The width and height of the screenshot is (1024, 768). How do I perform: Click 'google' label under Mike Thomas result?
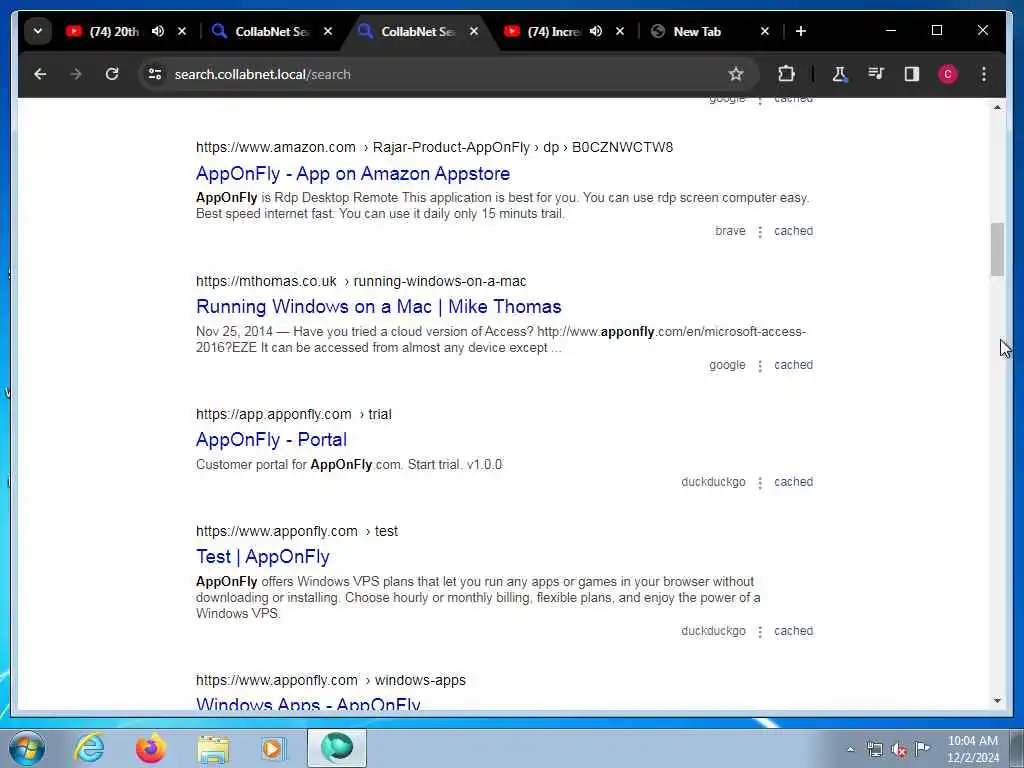(727, 364)
